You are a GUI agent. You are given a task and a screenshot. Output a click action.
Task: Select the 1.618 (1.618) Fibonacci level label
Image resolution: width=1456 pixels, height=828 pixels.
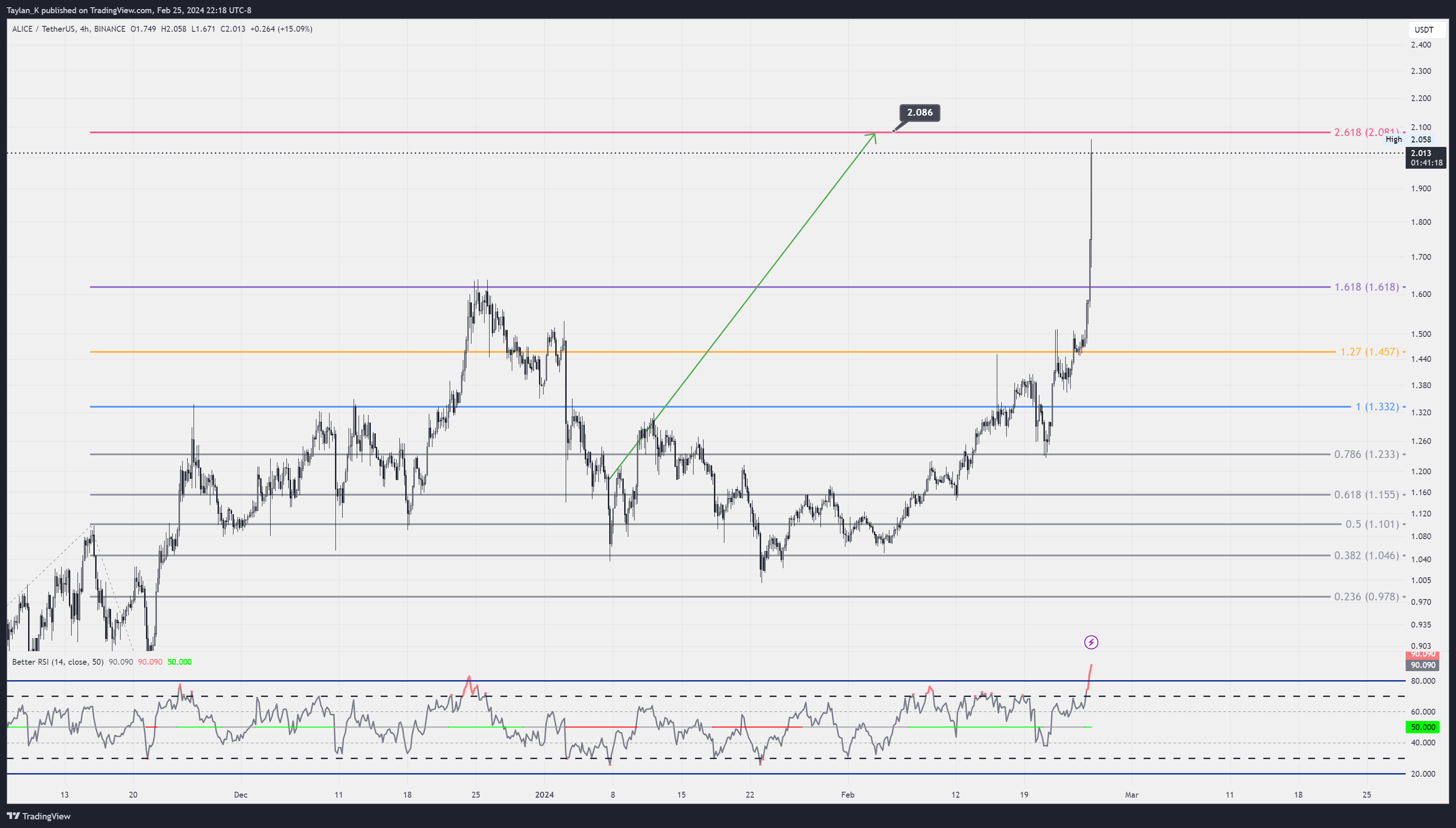(x=1366, y=287)
